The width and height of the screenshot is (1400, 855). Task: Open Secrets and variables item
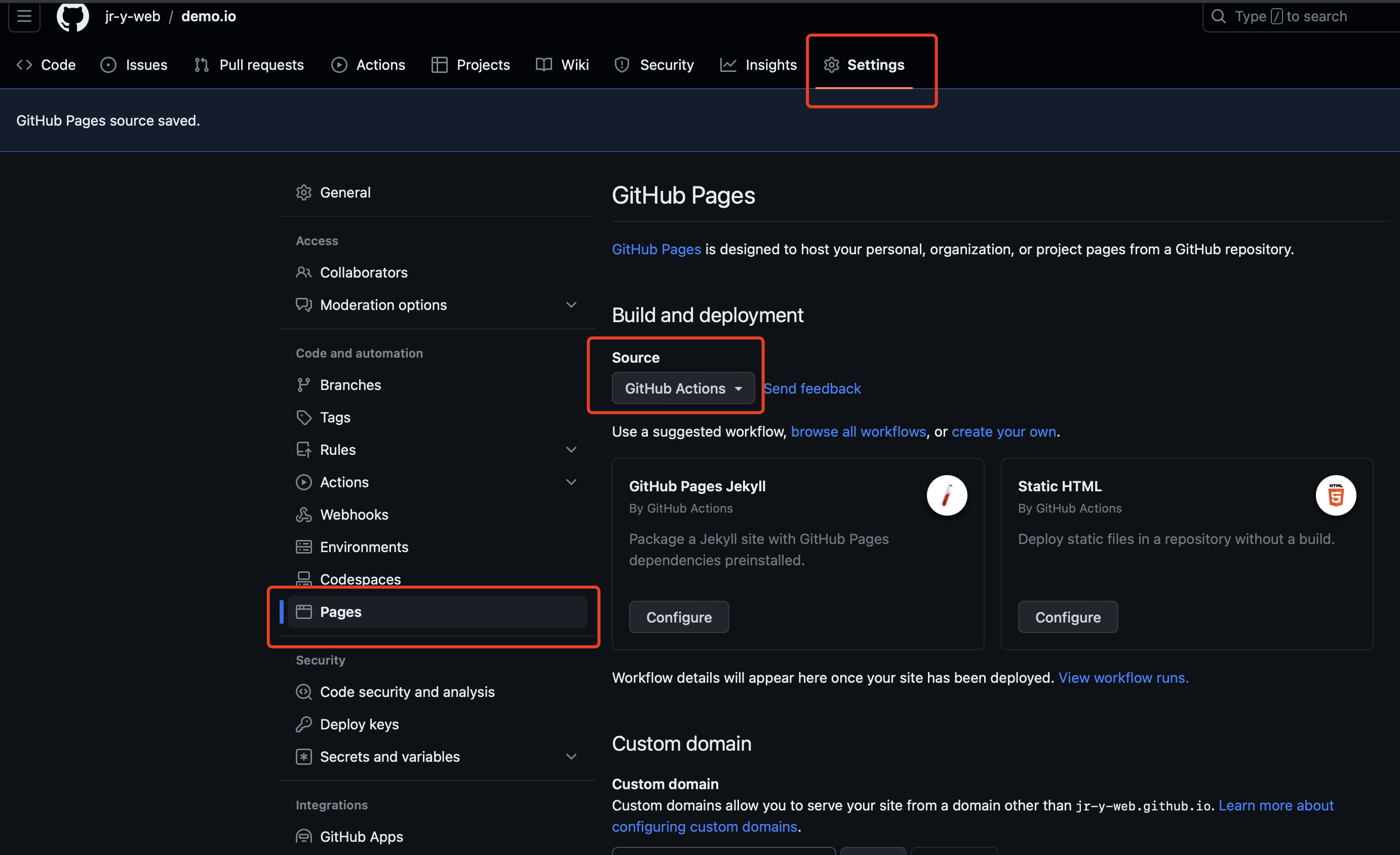pos(438,756)
